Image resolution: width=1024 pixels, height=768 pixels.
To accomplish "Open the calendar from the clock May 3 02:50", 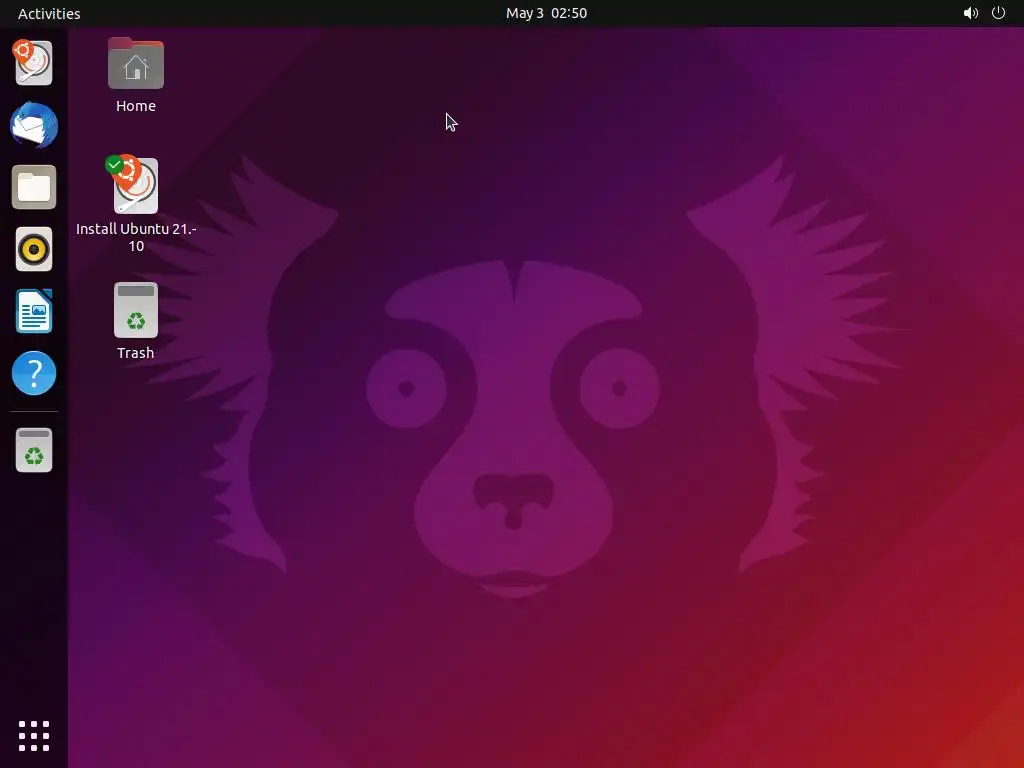I will pos(547,13).
